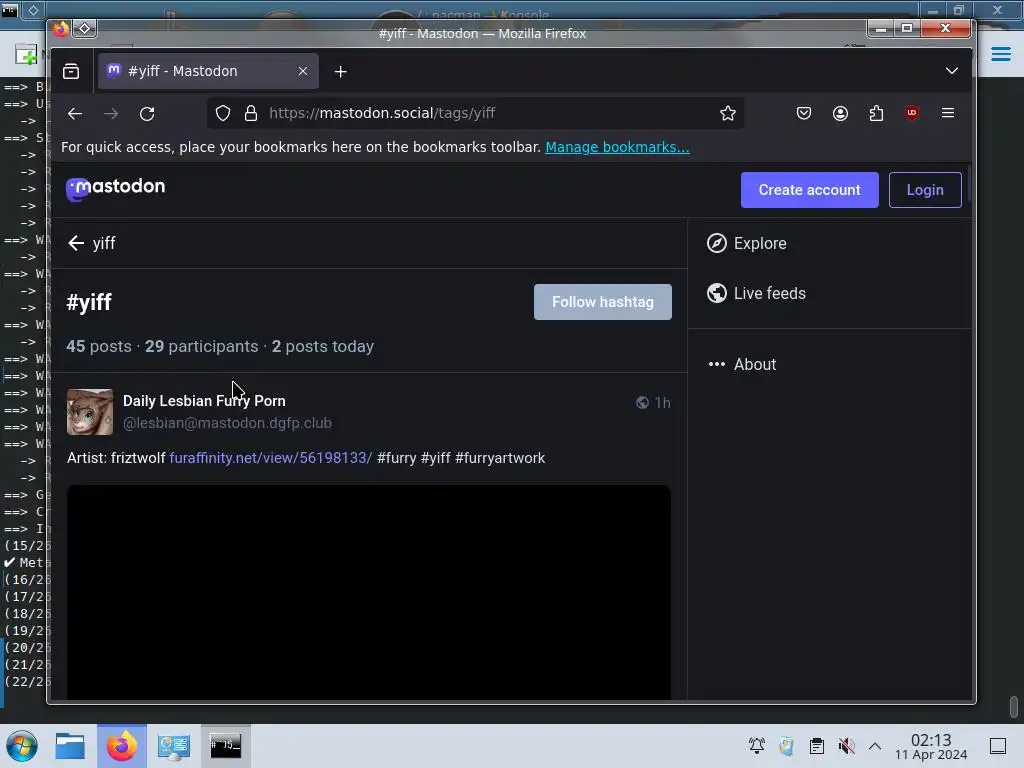Open hamburger menu in background Konsole window
The height and width of the screenshot is (768, 1024).
(1000, 54)
